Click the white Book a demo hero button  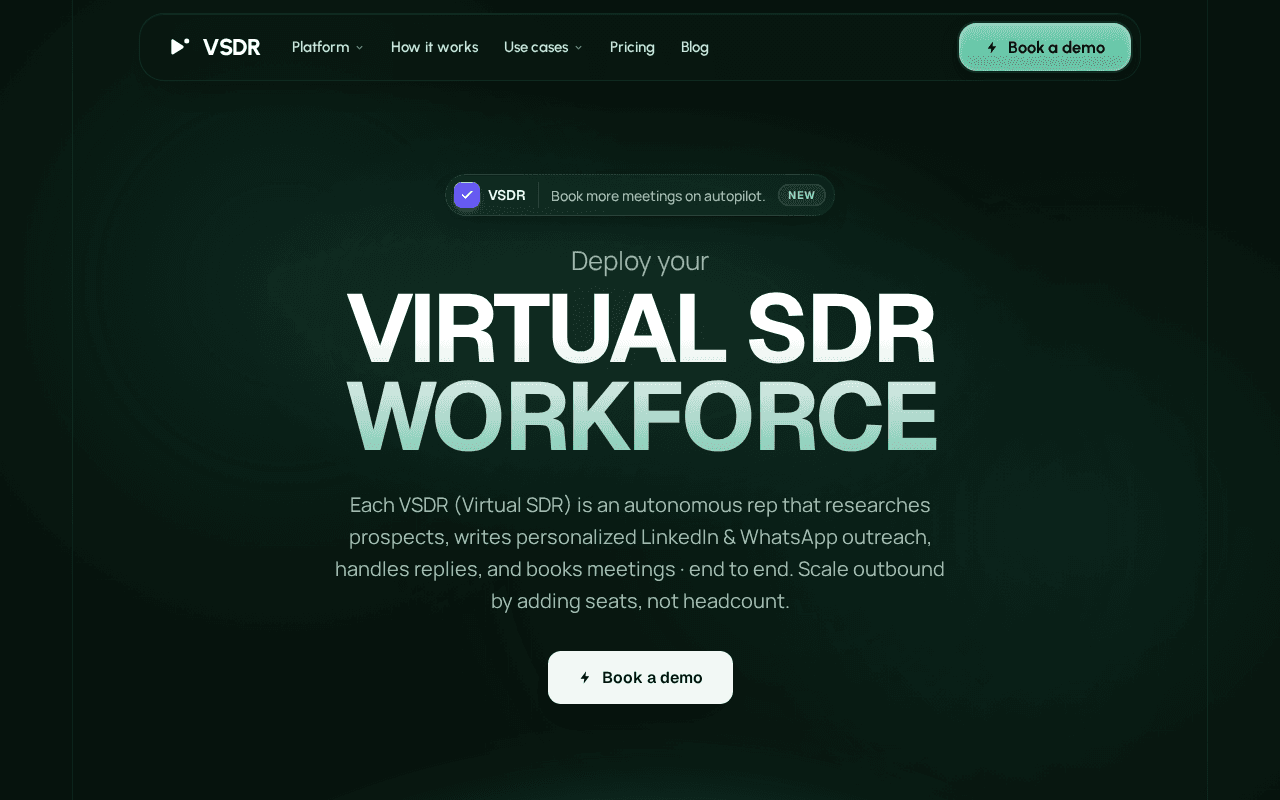pyautogui.click(x=640, y=677)
